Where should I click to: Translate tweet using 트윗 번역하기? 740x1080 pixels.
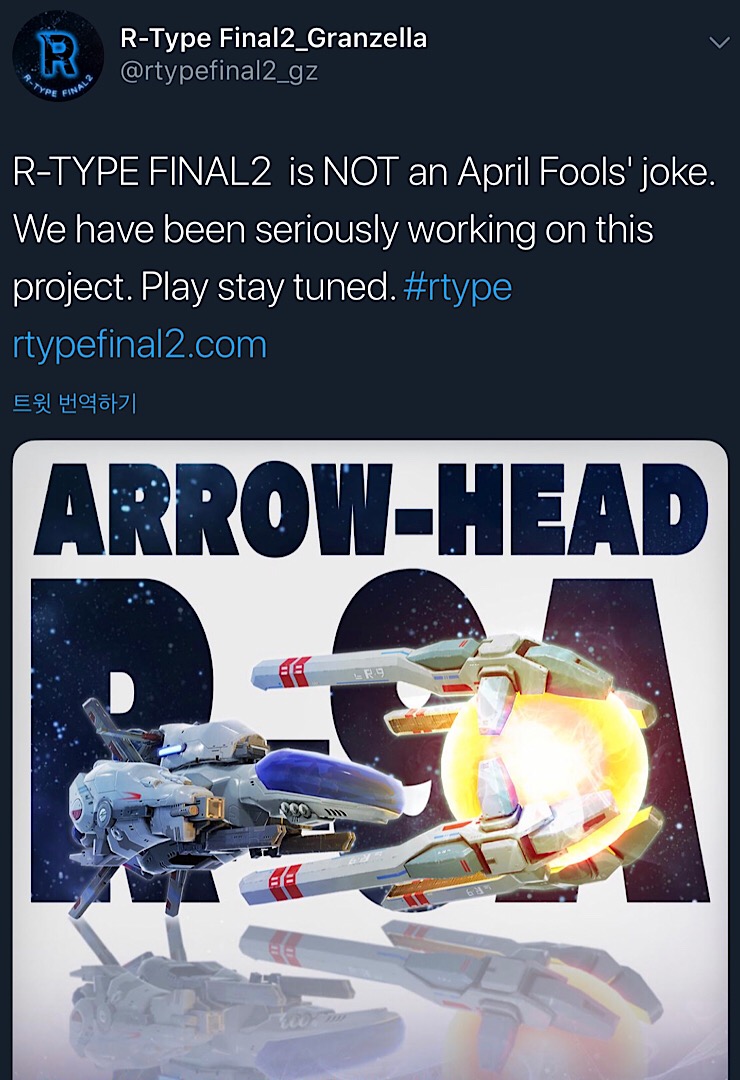pyautogui.click(x=74, y=403)
